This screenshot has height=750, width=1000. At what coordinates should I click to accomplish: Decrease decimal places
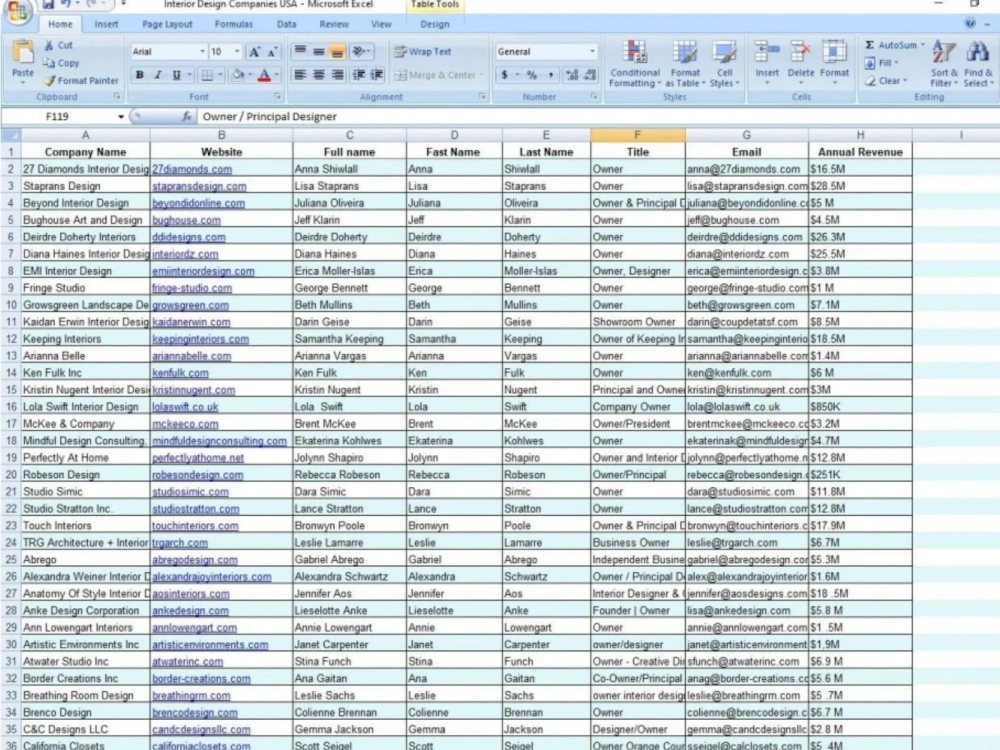pyautogui.click(x=591, y=75)
